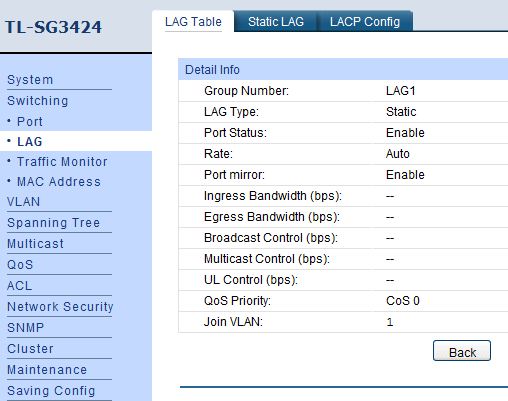Screen dimensions: 508x401
Task: Expand the Switching menu section
Action: click(x=38, y=101)
